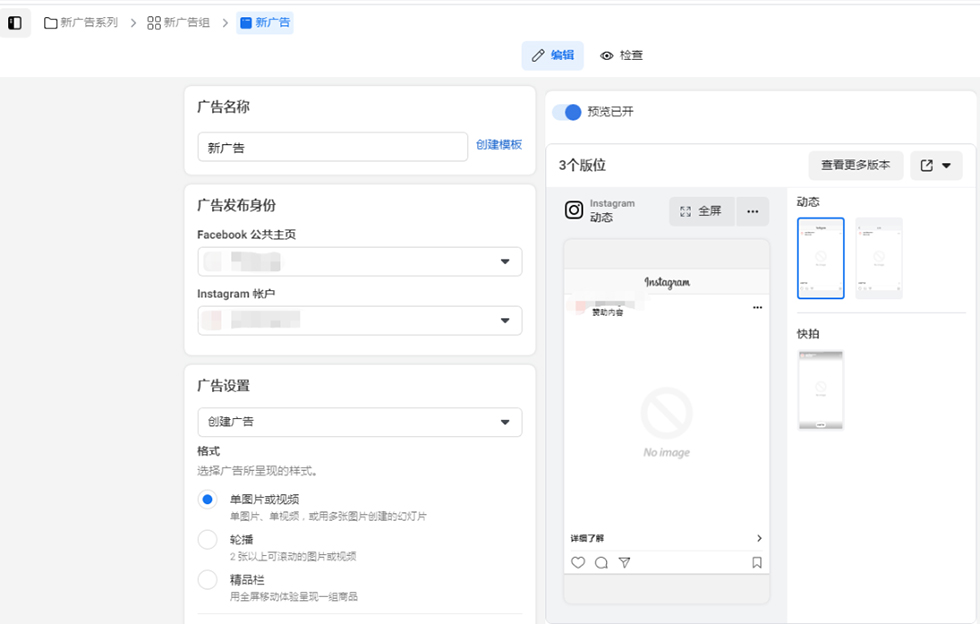Image resolution: width=980 pixels, height=624 pixels.
Task: Click the heart like icon in preview
Action: coord(578,563)
